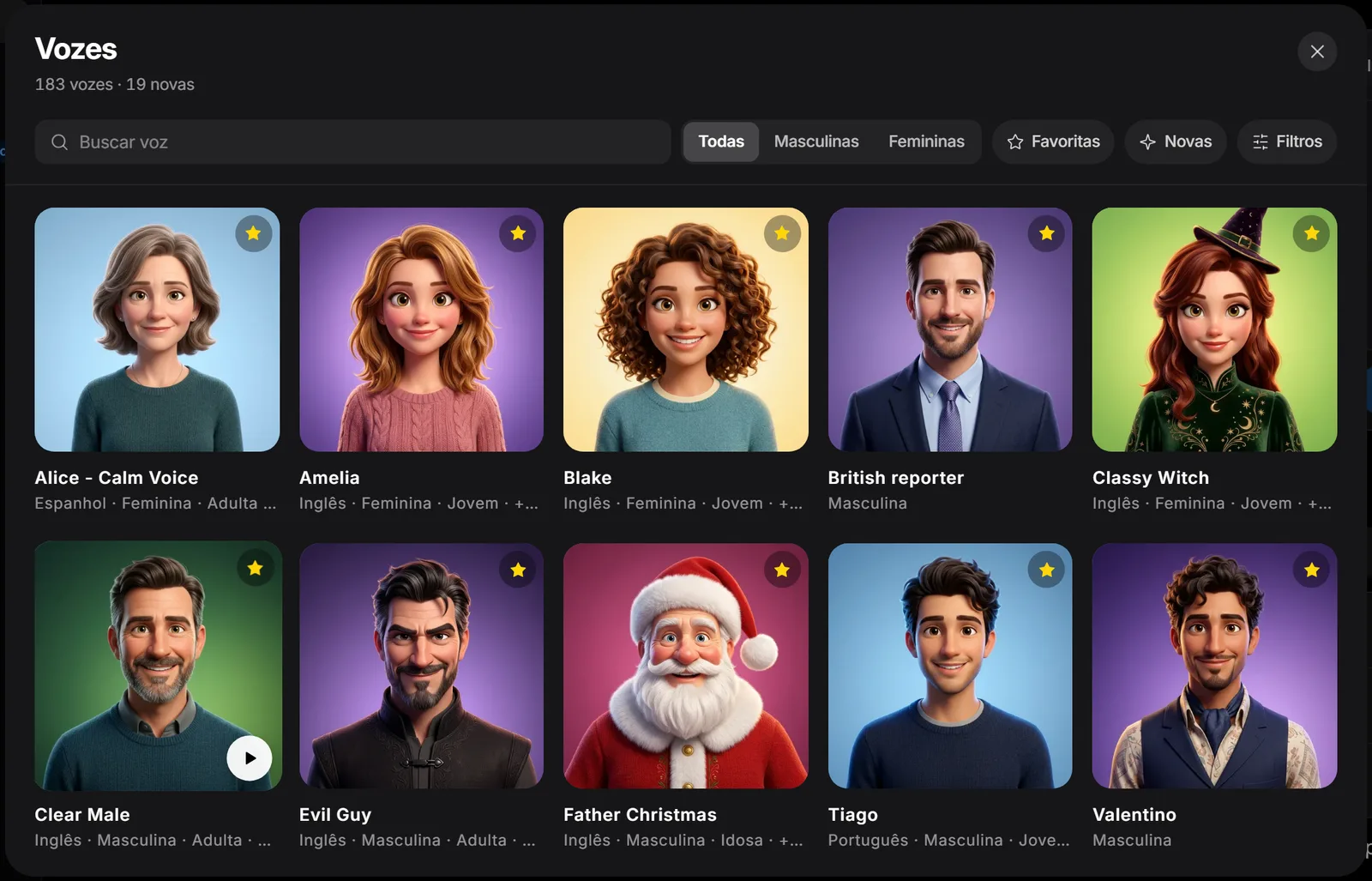Click the Vozes heading
The height and width of the screenshot is (881, 1372).
click(x=75, y=49)
